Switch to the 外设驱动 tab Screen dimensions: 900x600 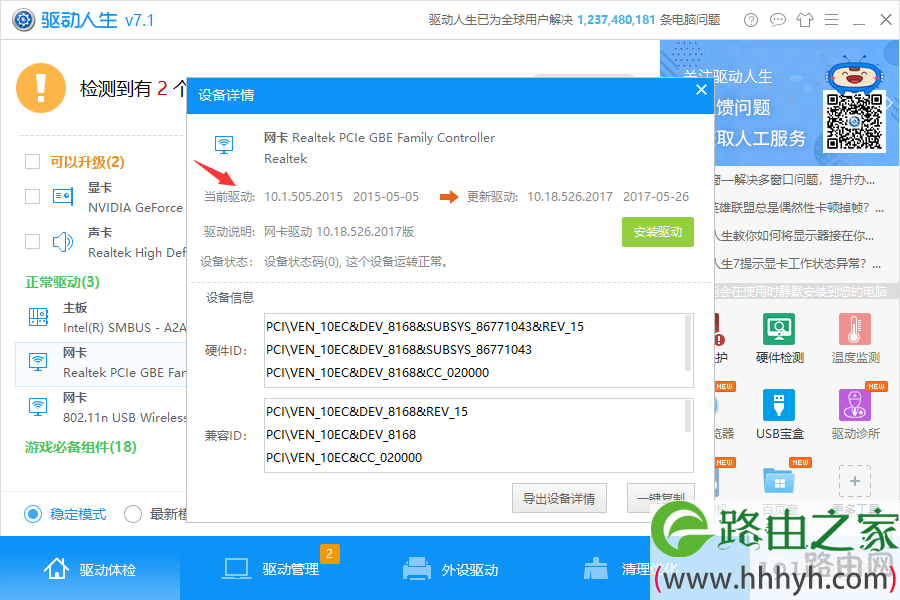451,569
